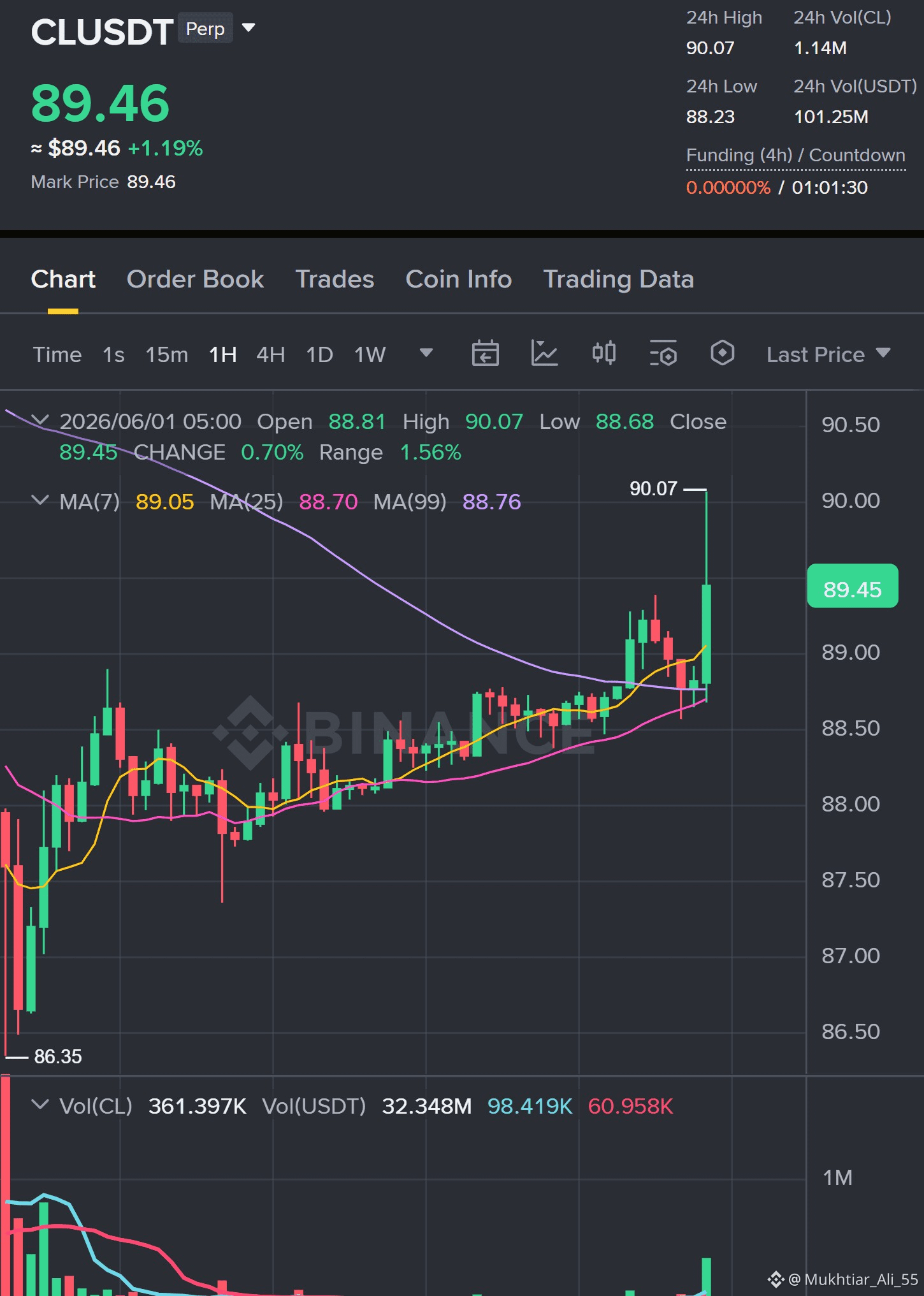Tap the 24h Vol(USDT) value 101.25M

831,117
